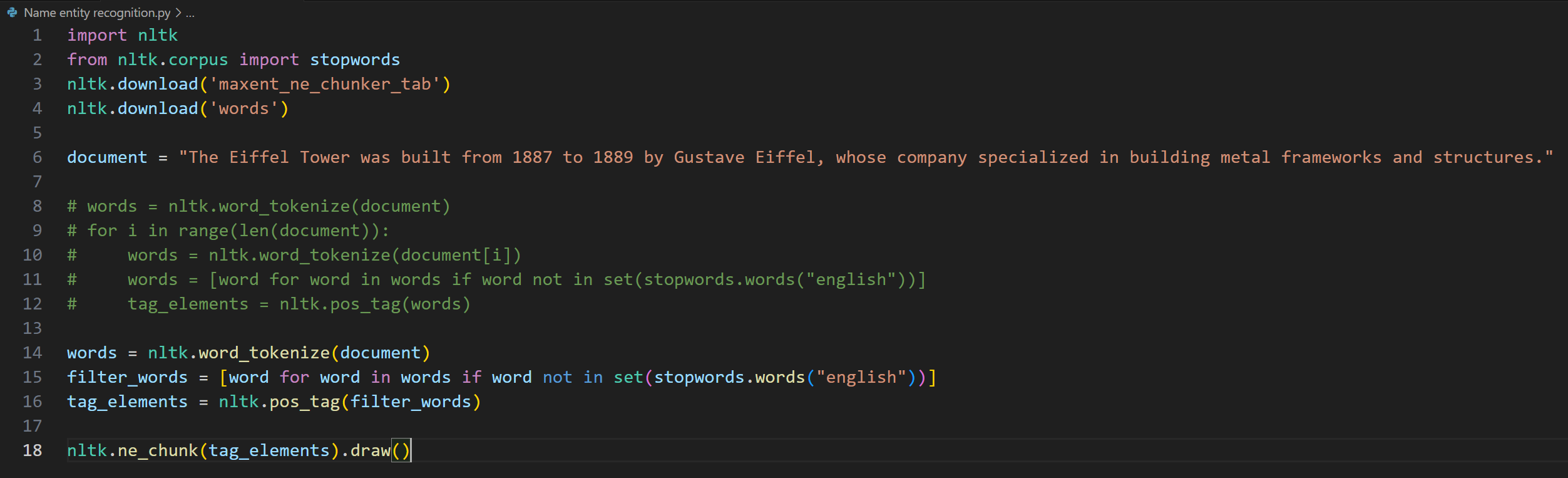
Task: Select line number 6 in the gutter
Action: pyautogui.click(x=38, y=157)
